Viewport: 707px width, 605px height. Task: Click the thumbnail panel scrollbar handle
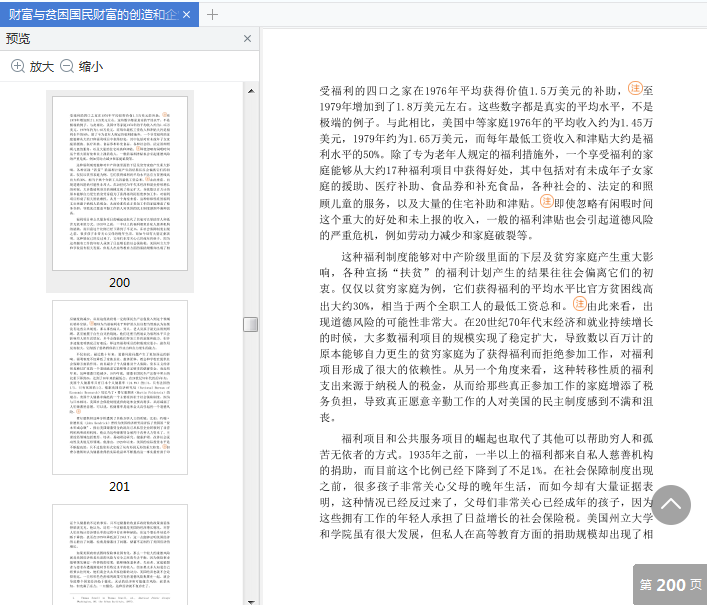tap(250, 324)
